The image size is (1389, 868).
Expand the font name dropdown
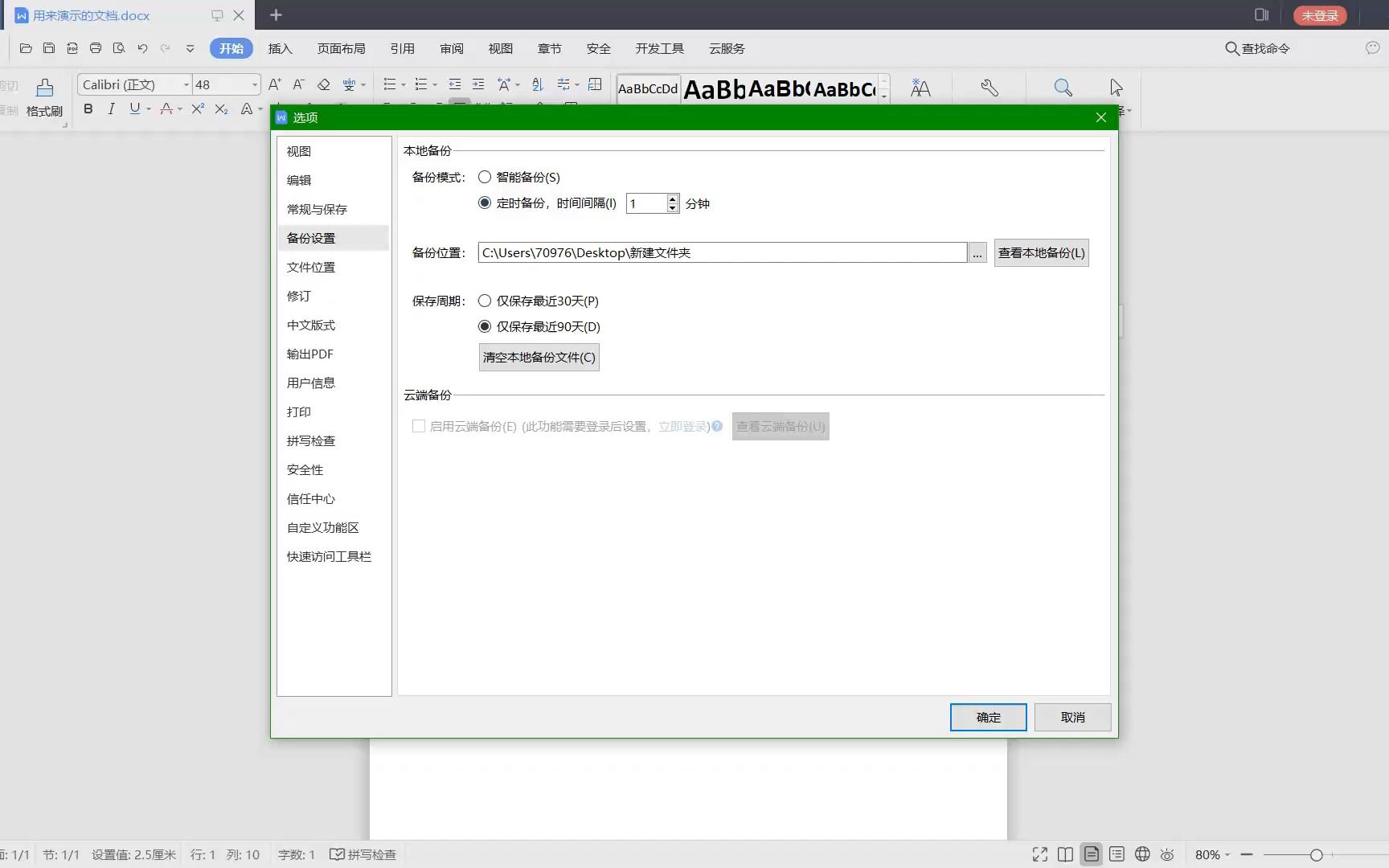pyautogui.click(x=186, y=84)
